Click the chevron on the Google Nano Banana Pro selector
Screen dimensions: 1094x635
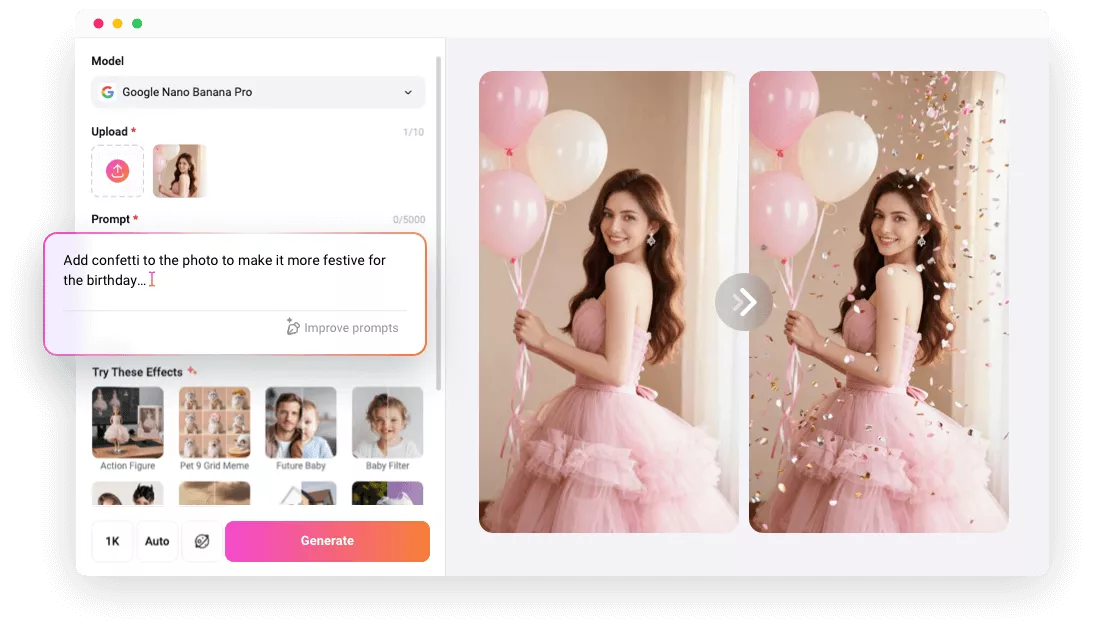[410, 92]
